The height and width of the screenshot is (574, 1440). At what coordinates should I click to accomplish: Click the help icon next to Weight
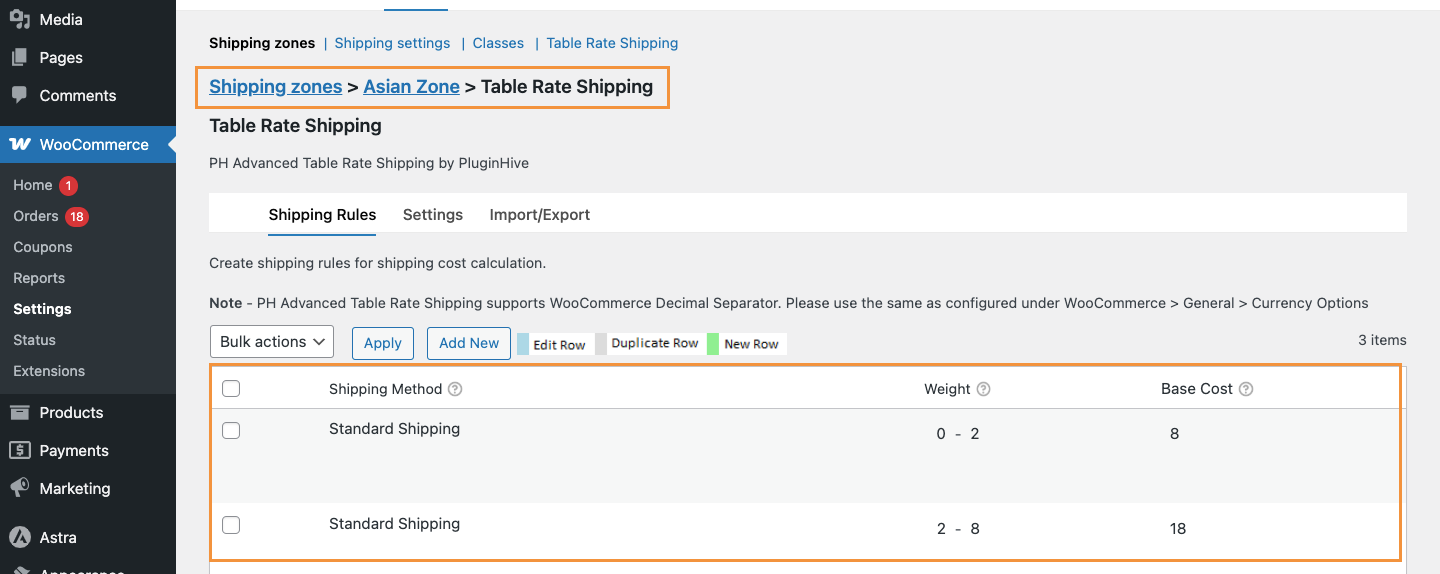[x=983, y=389]
